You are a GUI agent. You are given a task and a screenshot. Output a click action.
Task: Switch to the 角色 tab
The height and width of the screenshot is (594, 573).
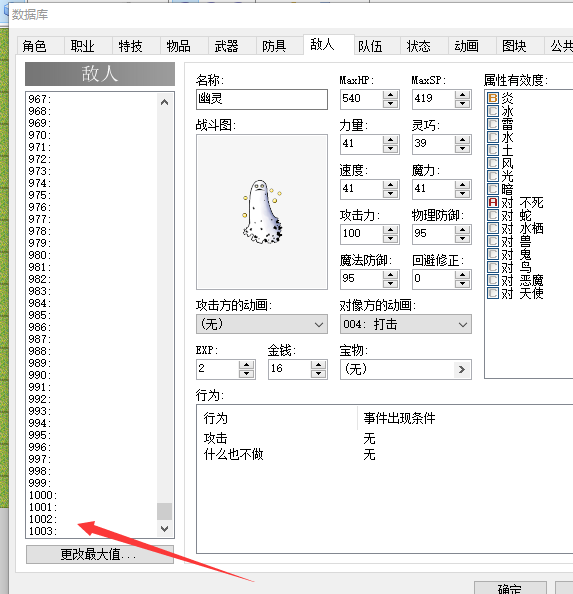tap(41, 46)
